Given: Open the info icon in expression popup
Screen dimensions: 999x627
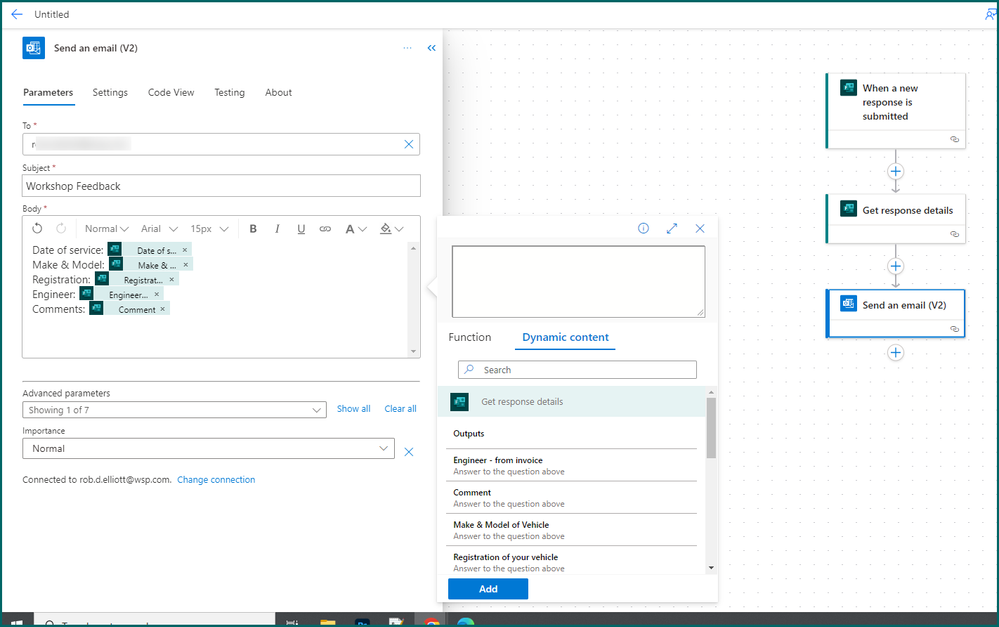Looking at the screenshot, I should [643, 228].
